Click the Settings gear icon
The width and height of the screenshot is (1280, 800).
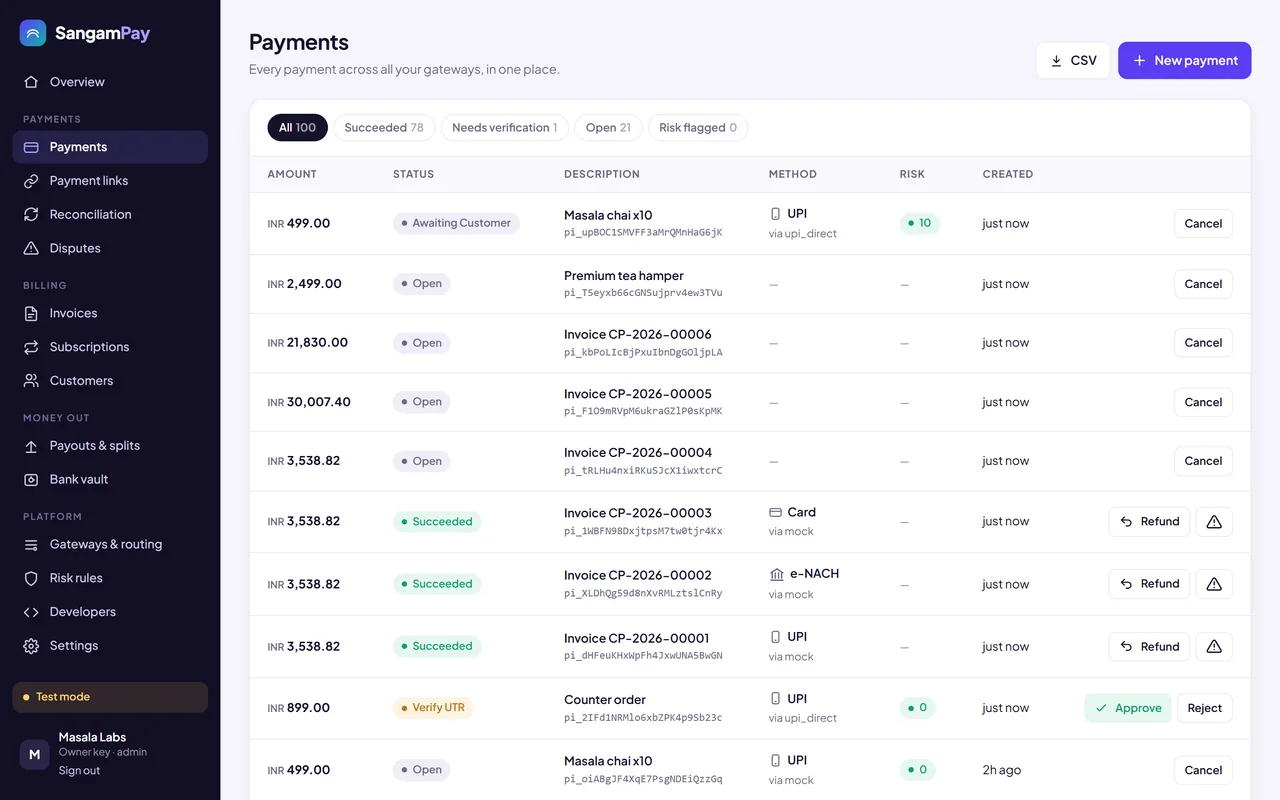(x=31, y=646)
